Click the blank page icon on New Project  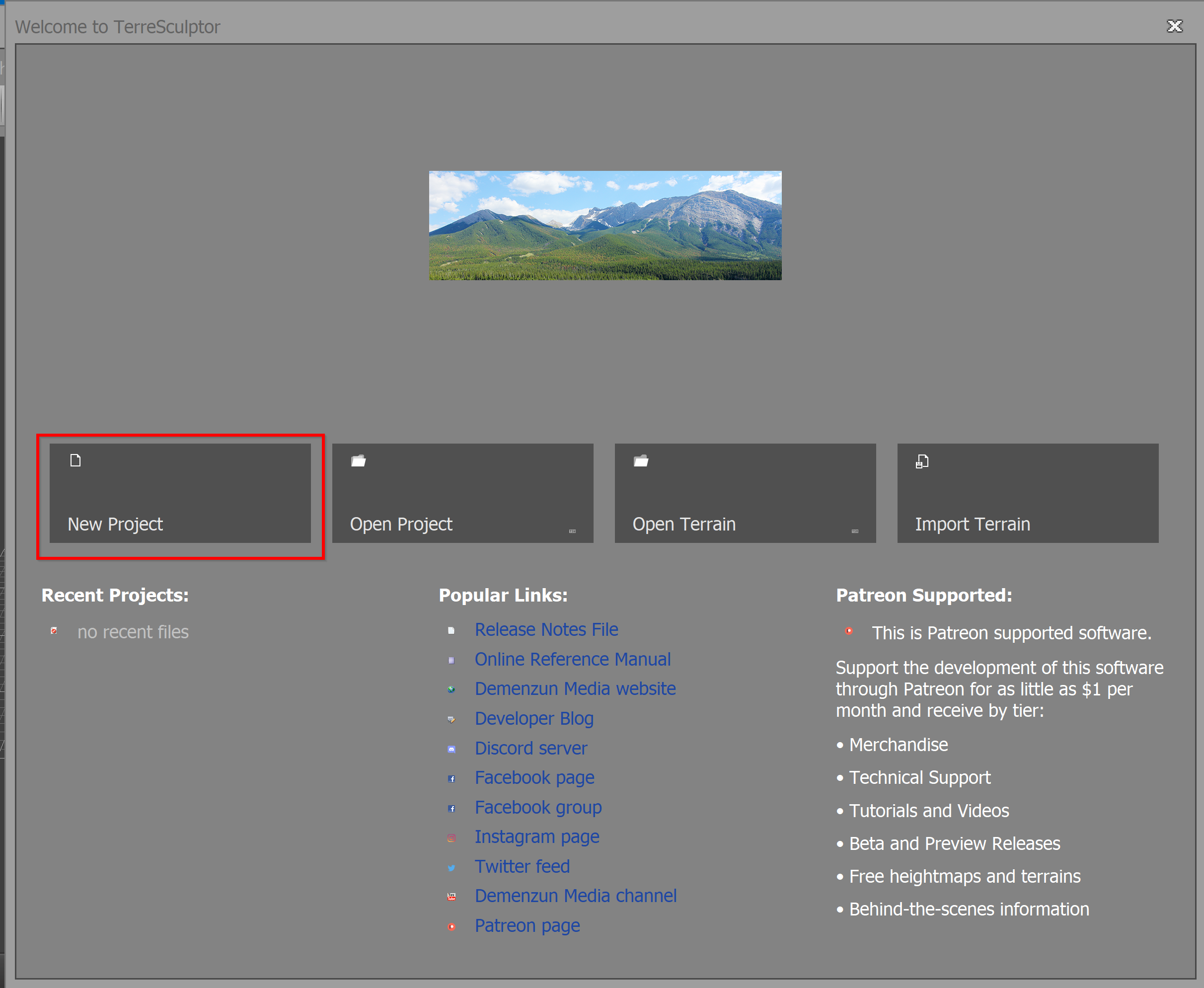click(75, 460)
